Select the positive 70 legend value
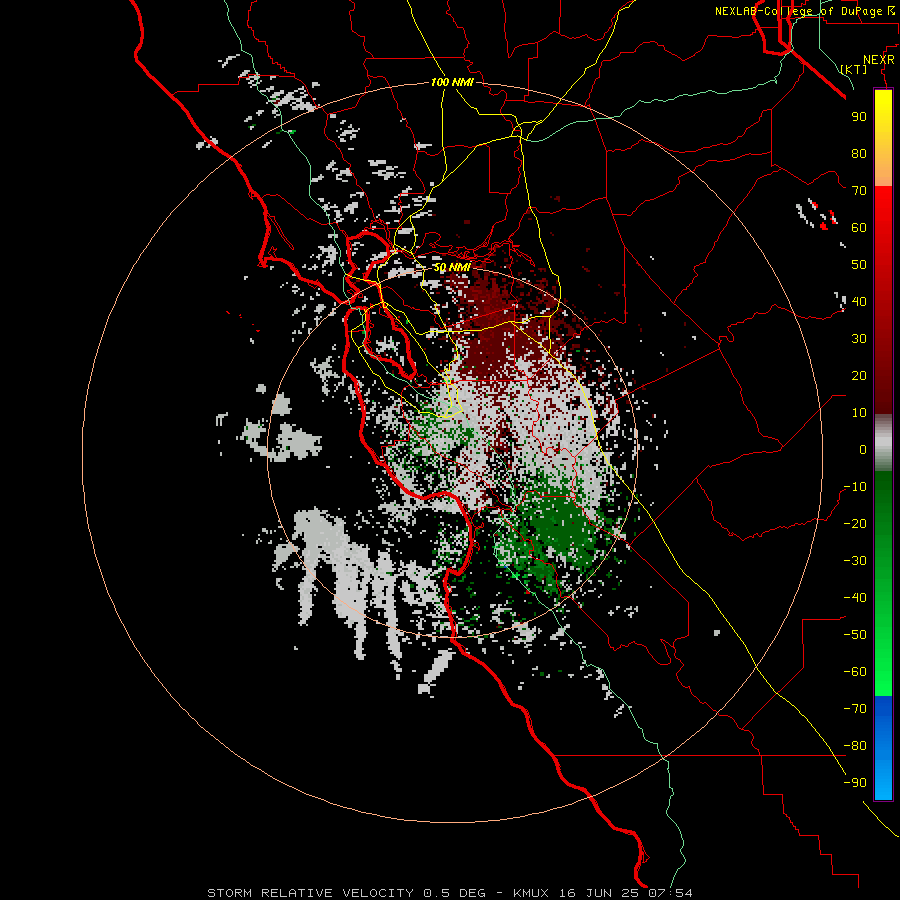 pyautogui.click(x=859, y=191)
